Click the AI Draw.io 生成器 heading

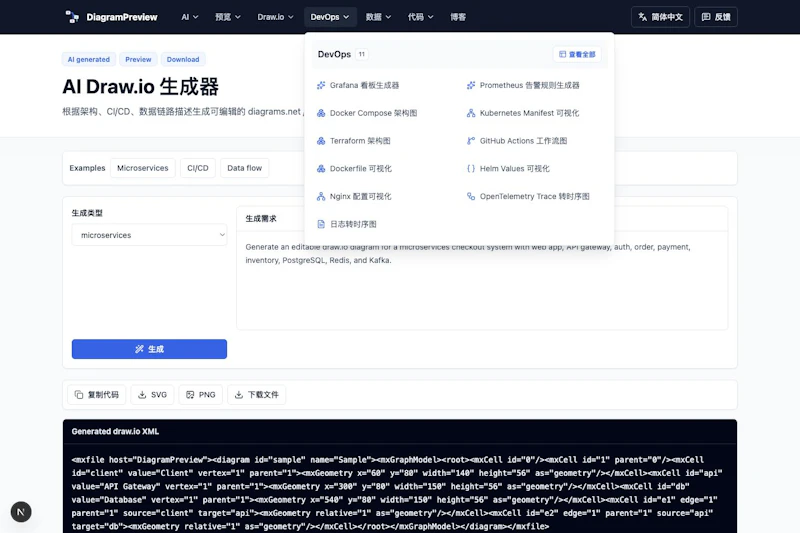tap(140, 87)
